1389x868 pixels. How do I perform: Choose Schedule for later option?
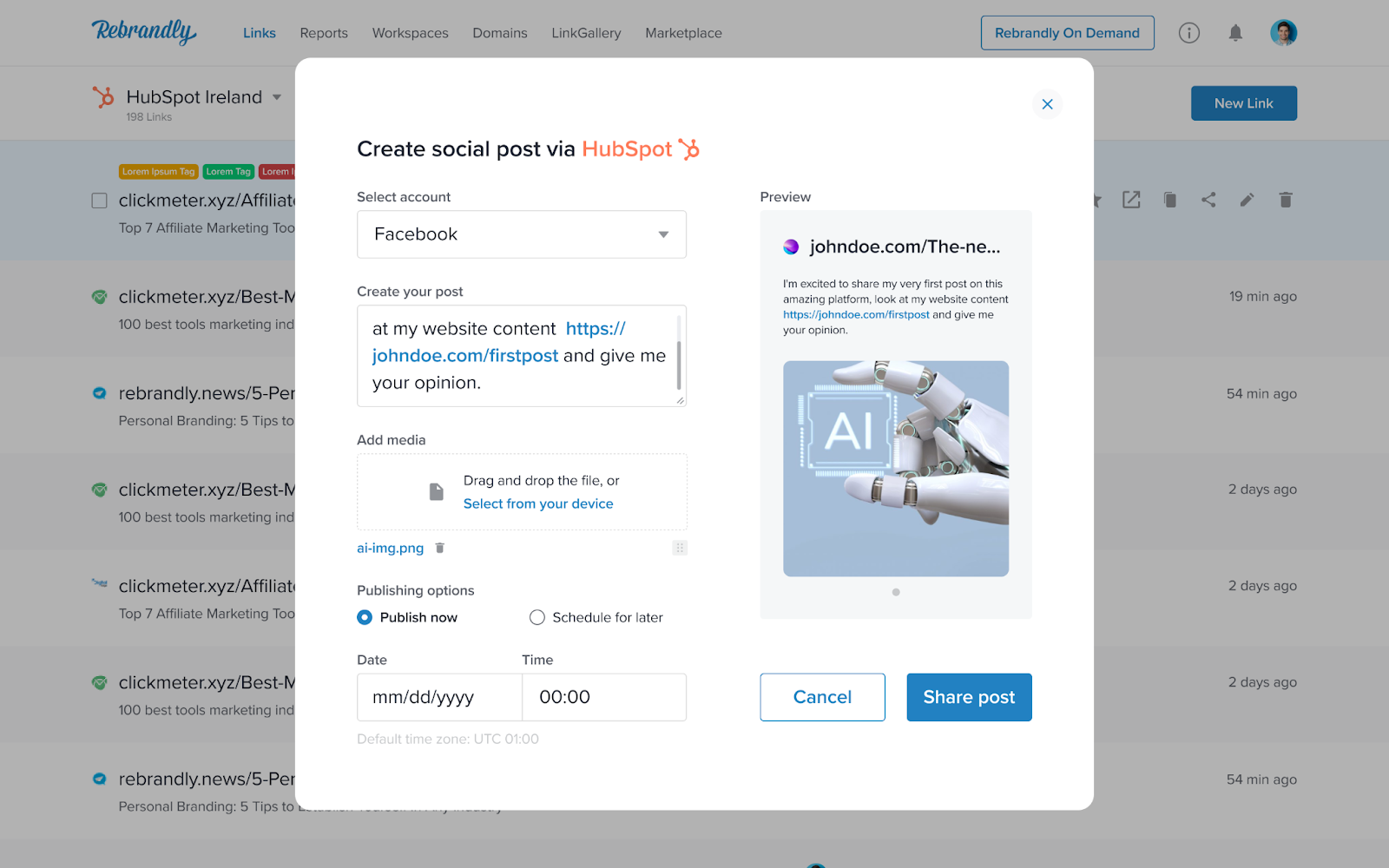pos(537,617)
